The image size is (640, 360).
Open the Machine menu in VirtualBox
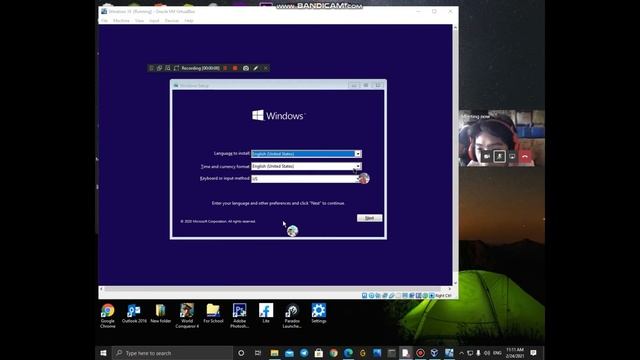click(121, 20)
